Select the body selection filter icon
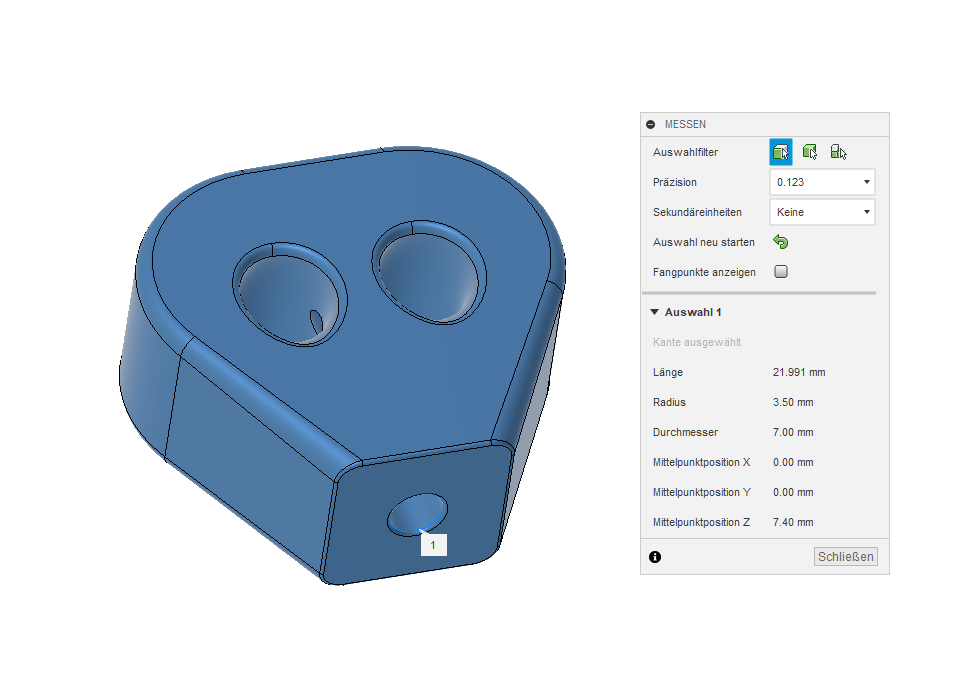Image resolution: width=966 pixels, height=674 pixels. [810, 152]
